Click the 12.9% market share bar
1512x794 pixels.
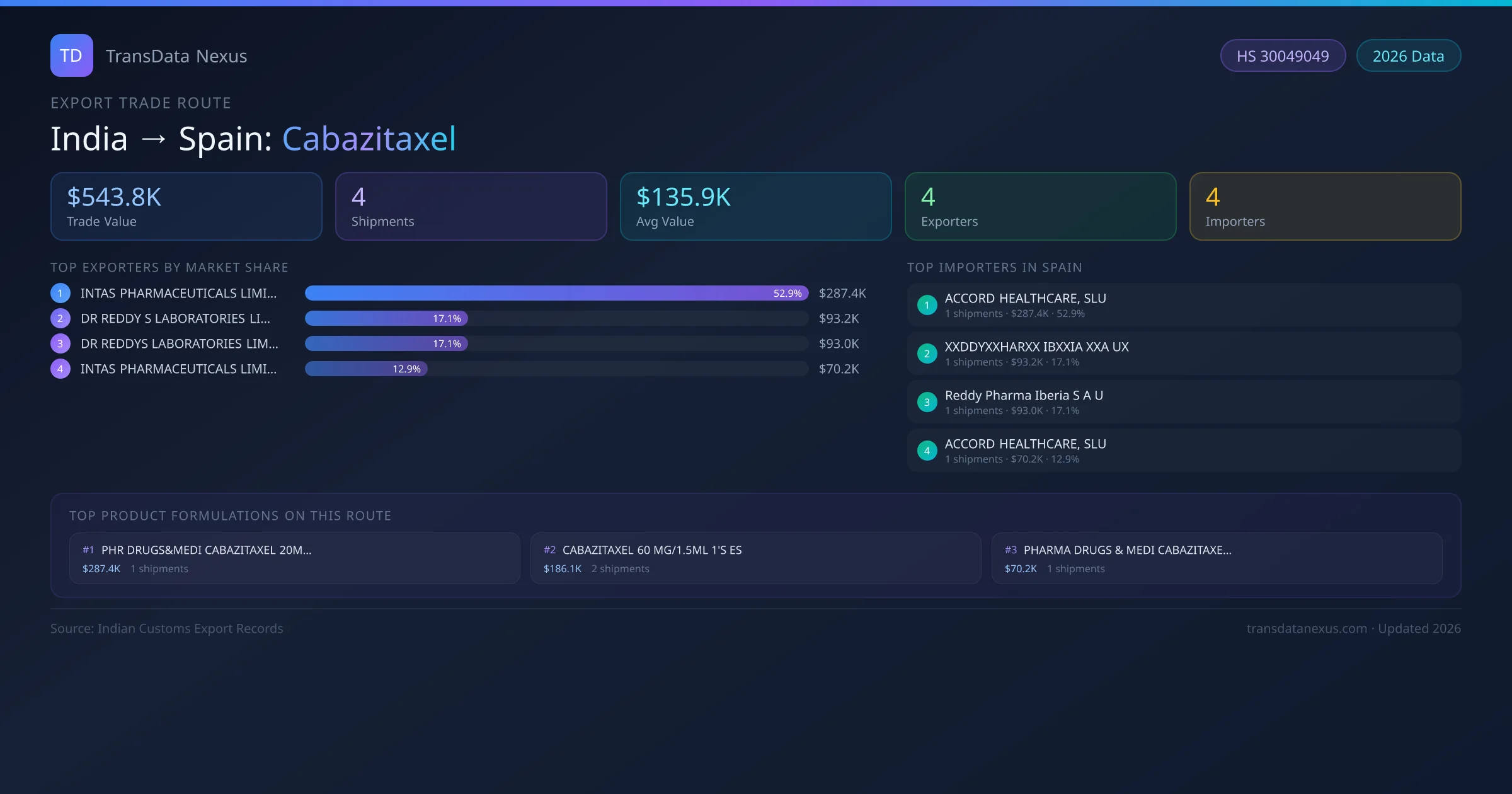(366, 369)
